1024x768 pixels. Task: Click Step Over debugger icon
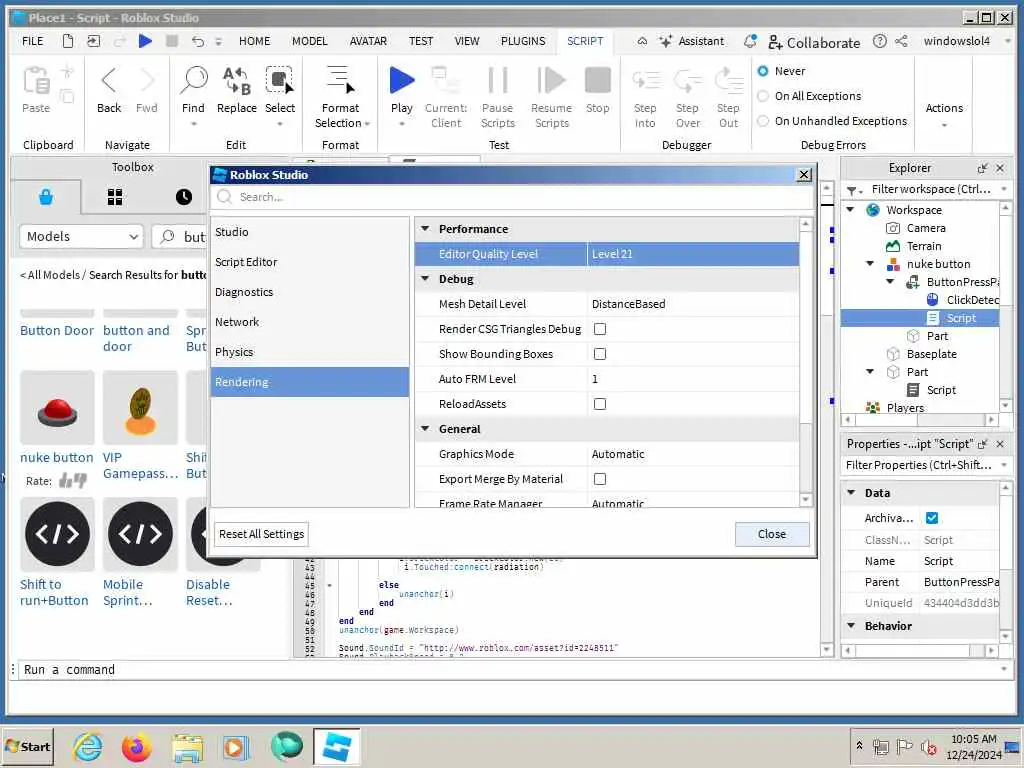click(687, 81)
